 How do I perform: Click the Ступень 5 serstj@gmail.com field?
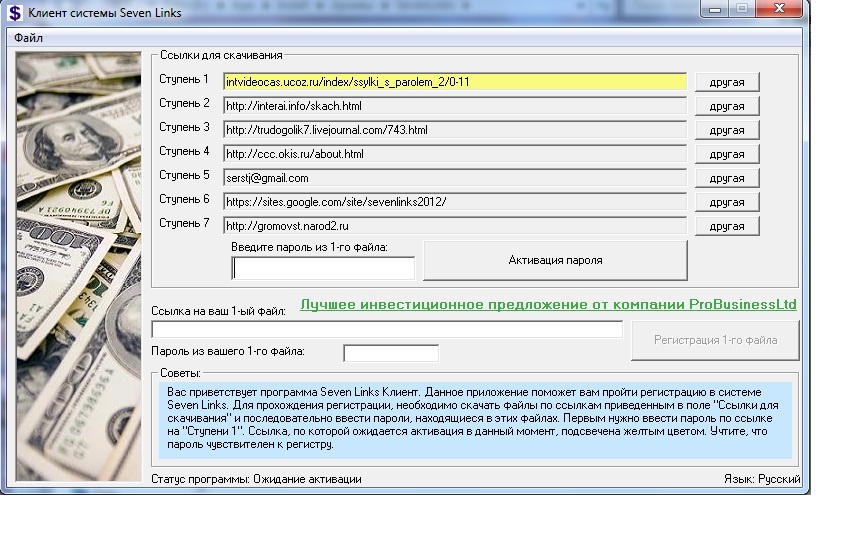[x=455, y=178]
